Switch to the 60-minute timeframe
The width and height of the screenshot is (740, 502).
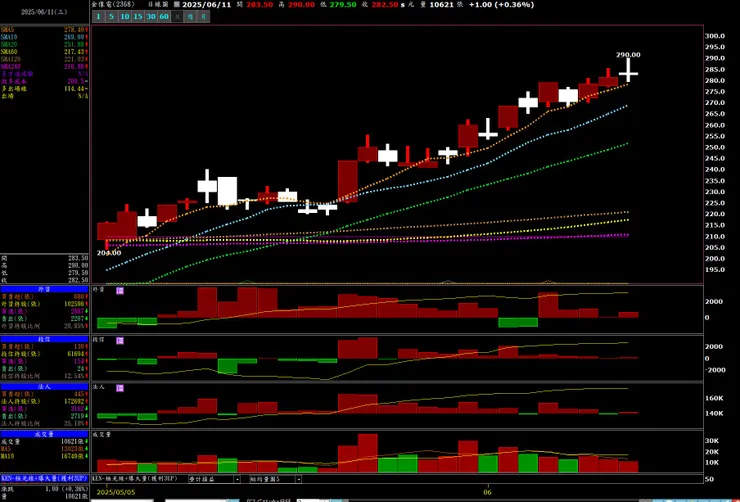(164, 17)
